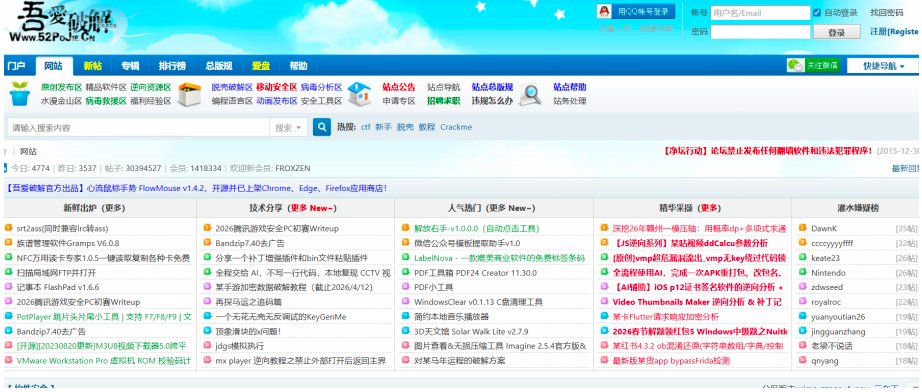Click the icon beside 深挖26年赣州一模压轴 post
This screenshot has height=392, width=922.
604,228
